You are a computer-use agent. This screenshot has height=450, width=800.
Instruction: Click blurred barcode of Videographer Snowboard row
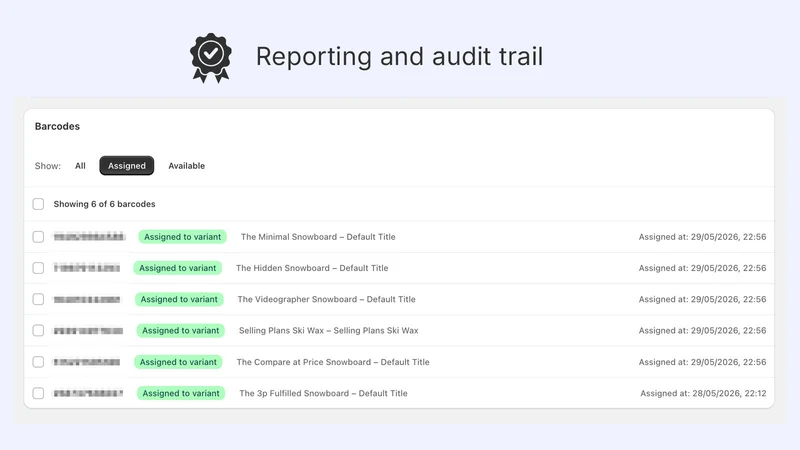tap(87, 299)
